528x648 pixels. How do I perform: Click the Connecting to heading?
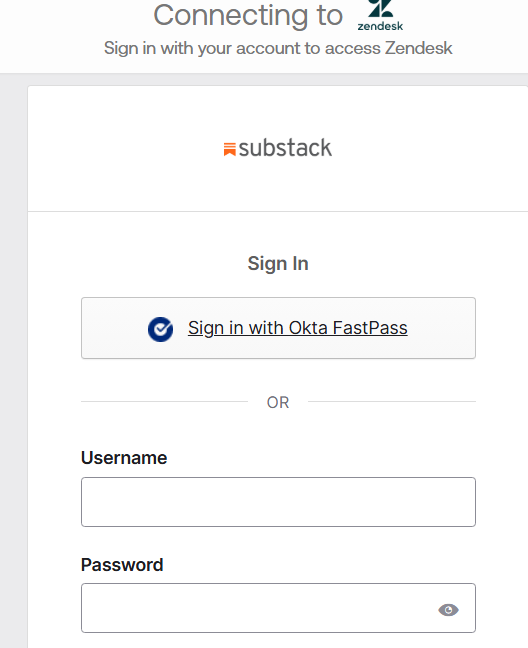pos(248,16)
